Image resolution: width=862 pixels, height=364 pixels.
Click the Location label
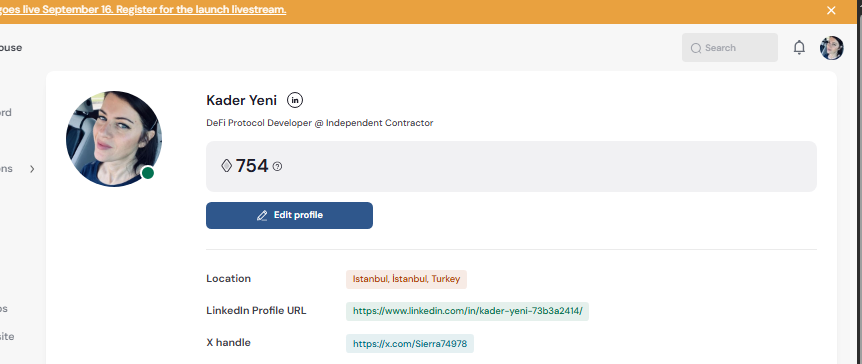pyautogui.click(x=228, y=278)
